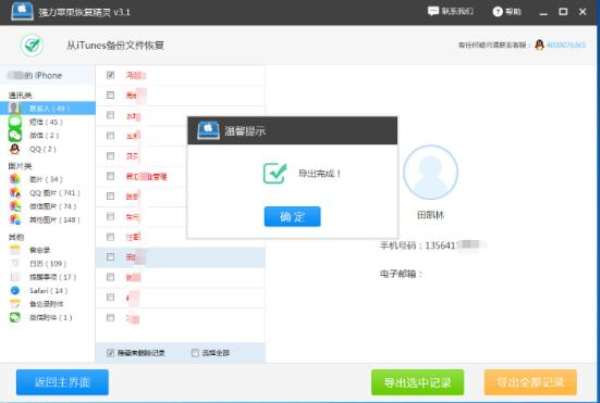
Task: Open the 提醒事项 (17) reminders category
Action: tap(52, 277)
